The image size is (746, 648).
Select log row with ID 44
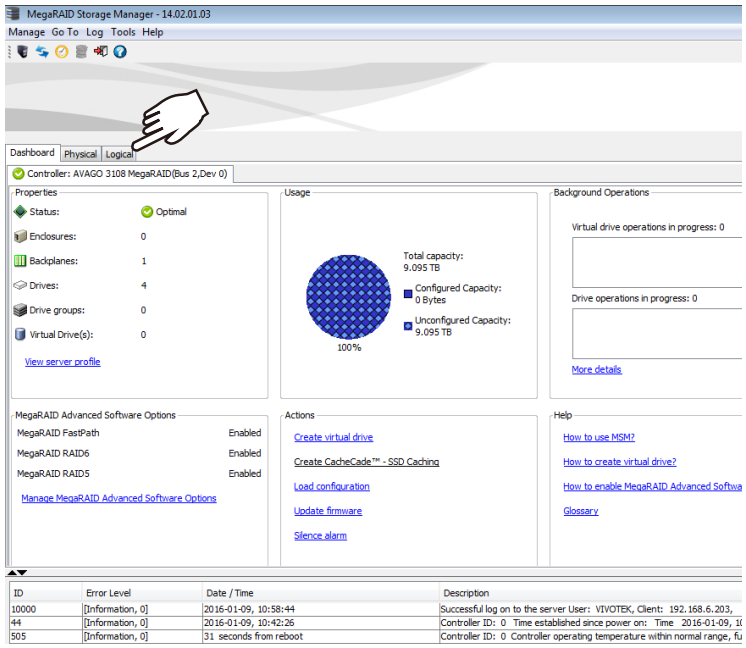(x=376, y=623)
